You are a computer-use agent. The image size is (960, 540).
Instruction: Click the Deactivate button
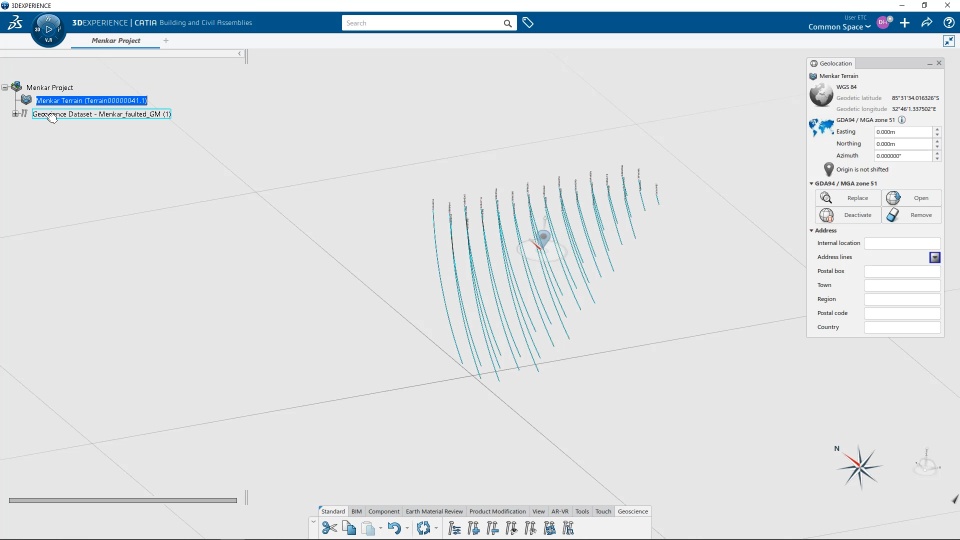[848, 215]
